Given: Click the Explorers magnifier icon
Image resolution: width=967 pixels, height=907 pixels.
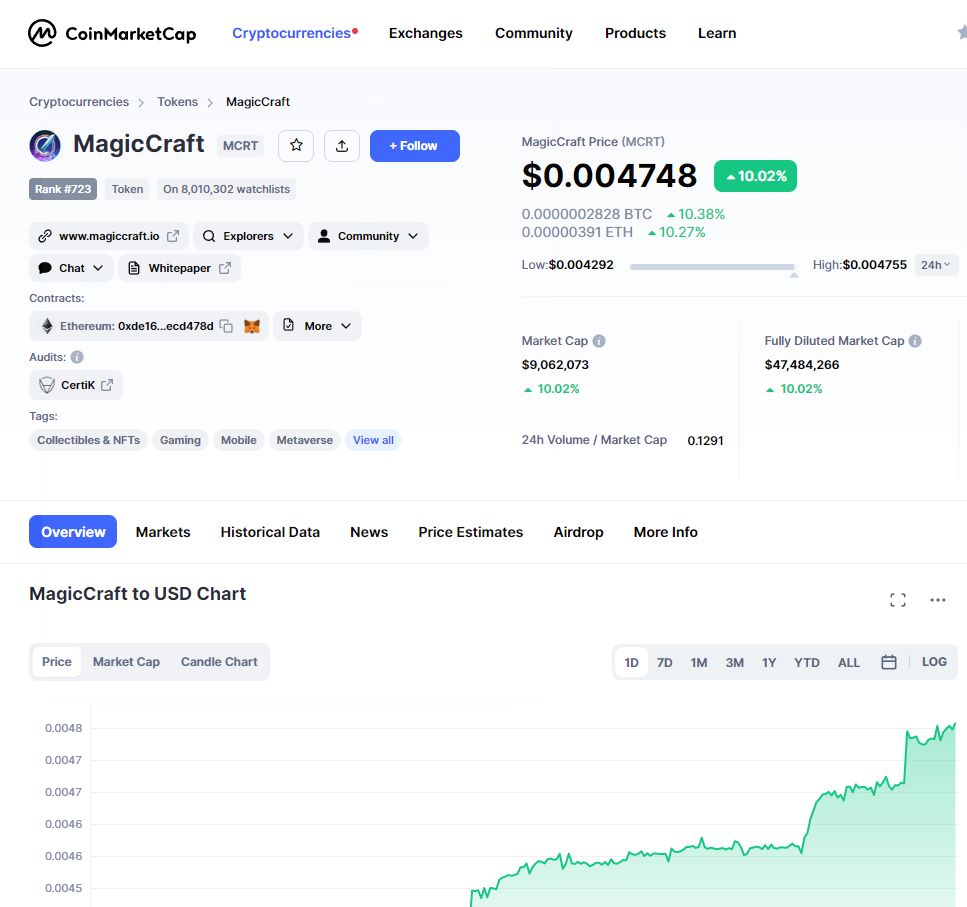Looking at the screenshot, I should point(209,236).
